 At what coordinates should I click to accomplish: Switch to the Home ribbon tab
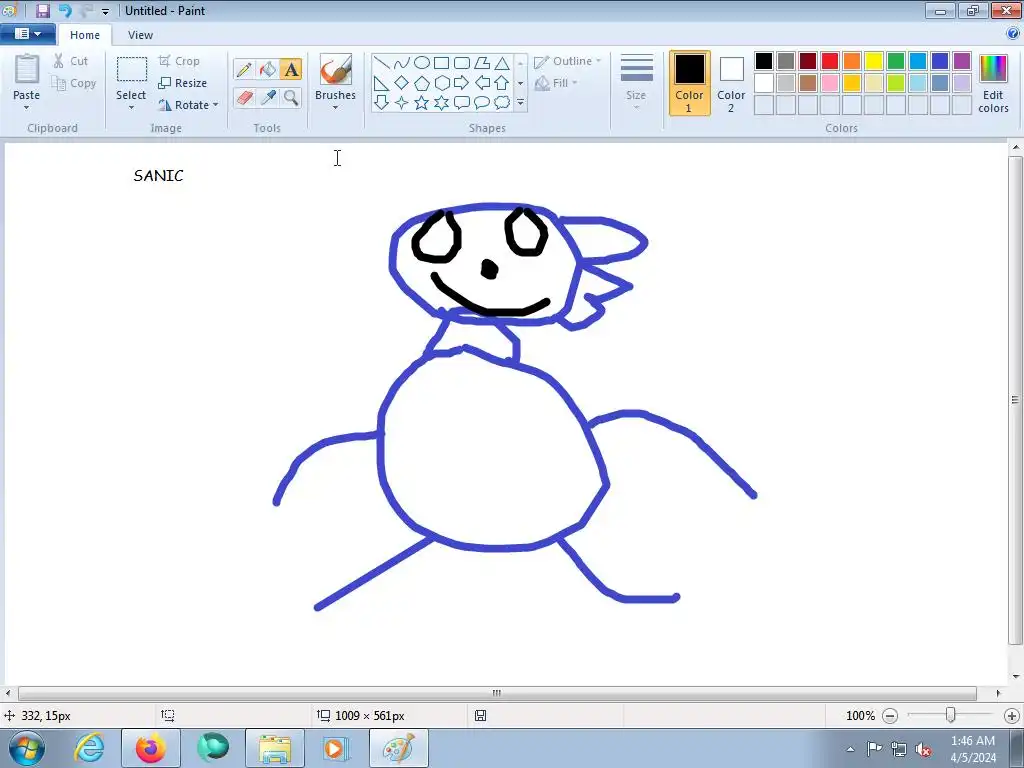coord(85,35)
